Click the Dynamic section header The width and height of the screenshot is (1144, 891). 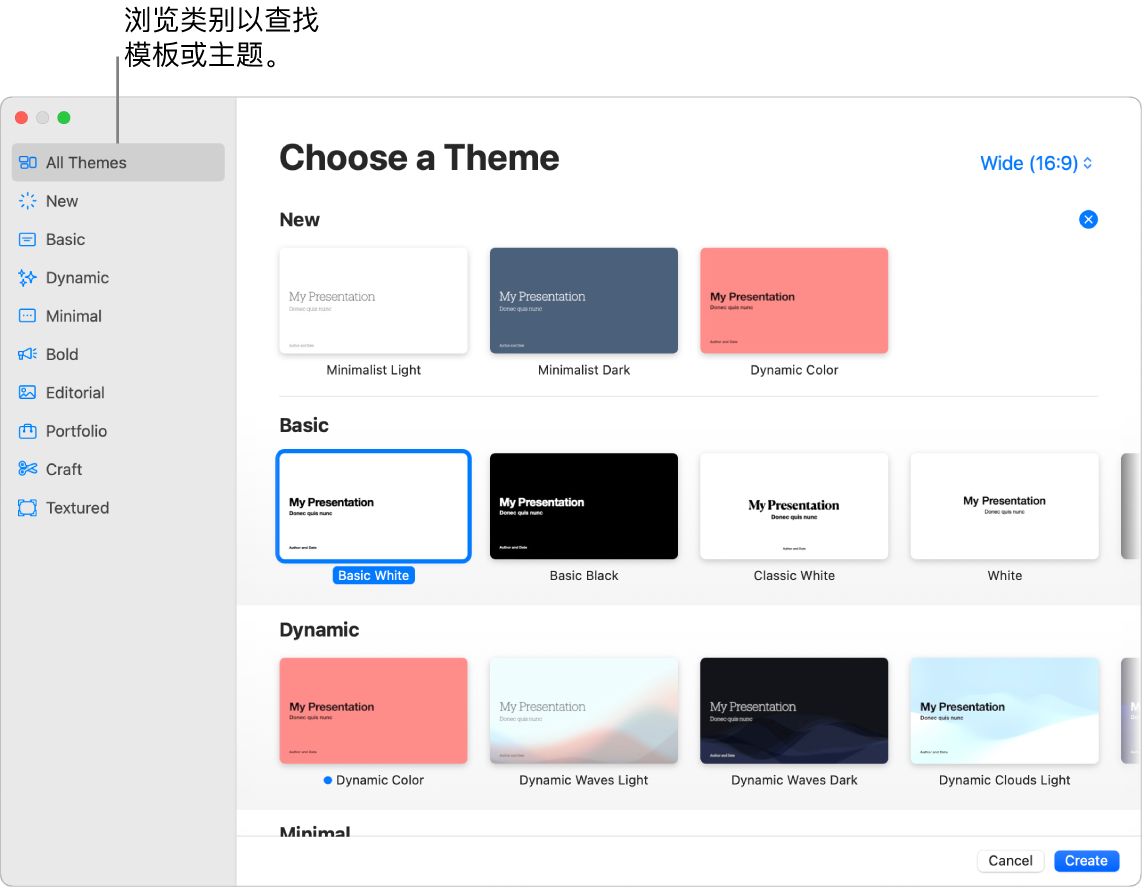[x=316, y=628]
